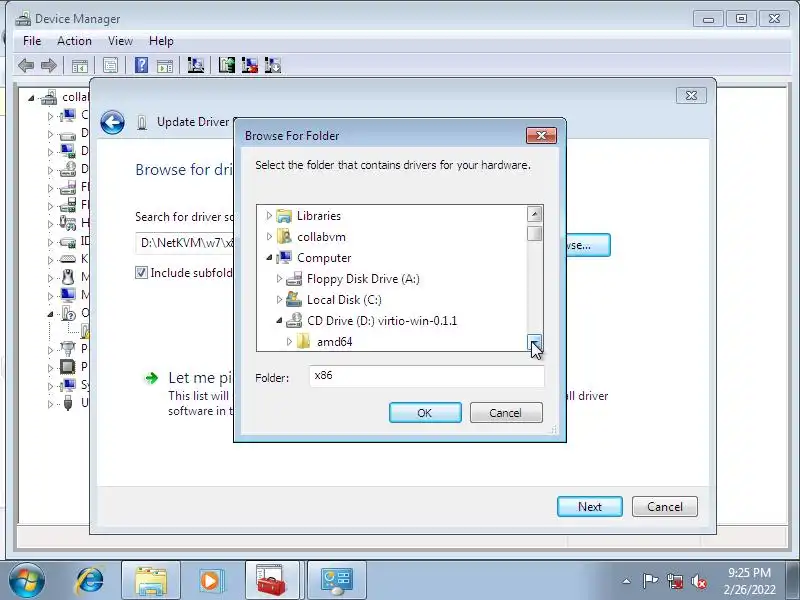The height and width of the screenshot is (600, 800).
Task: Open the File menu
Action: point(32,41)
